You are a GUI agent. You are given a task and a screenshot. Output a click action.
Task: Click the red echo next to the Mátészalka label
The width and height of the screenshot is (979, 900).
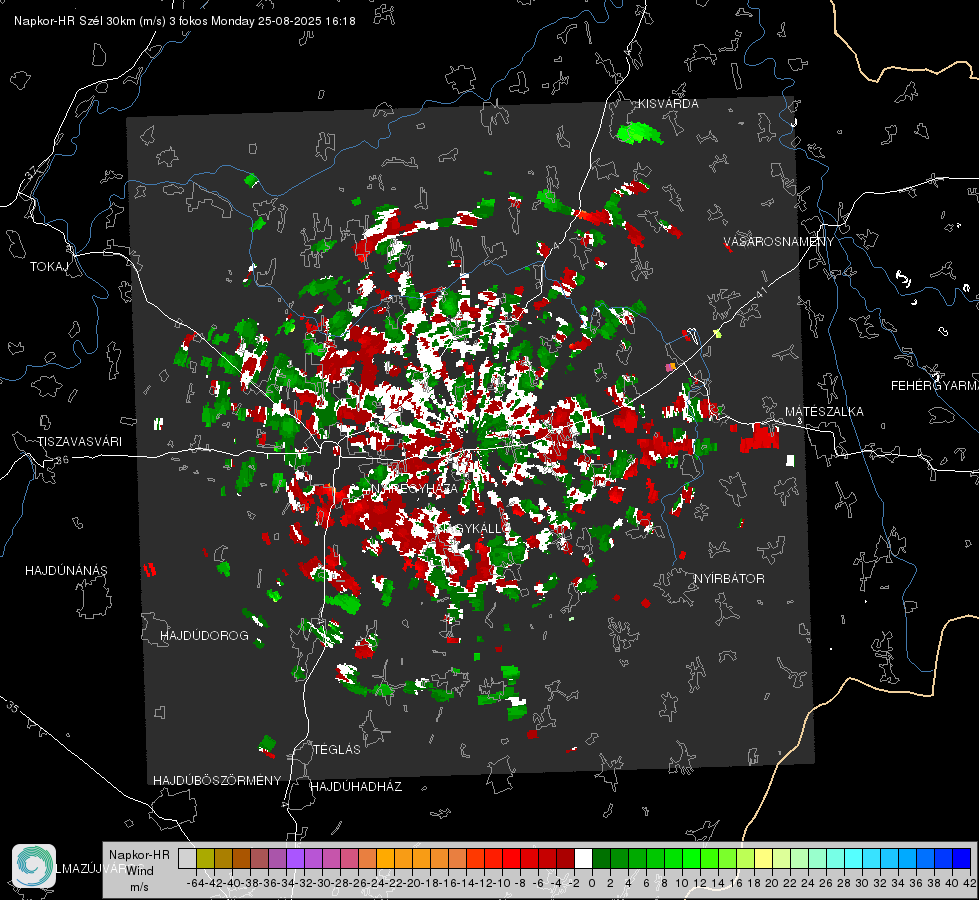(760, 437)
